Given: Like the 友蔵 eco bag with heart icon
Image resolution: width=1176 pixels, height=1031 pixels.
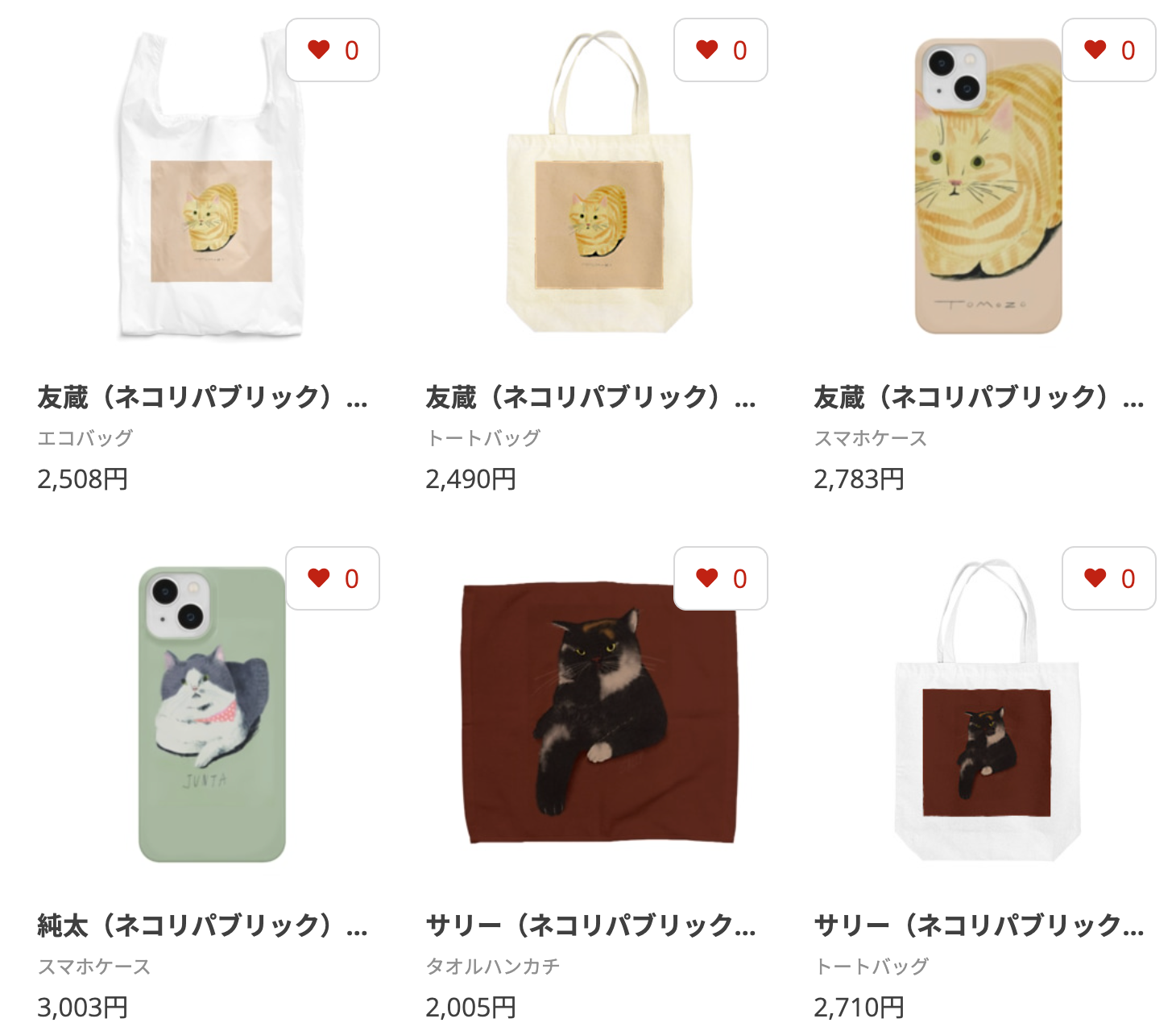Looking at the screenshot, I should tap(333, 50).
